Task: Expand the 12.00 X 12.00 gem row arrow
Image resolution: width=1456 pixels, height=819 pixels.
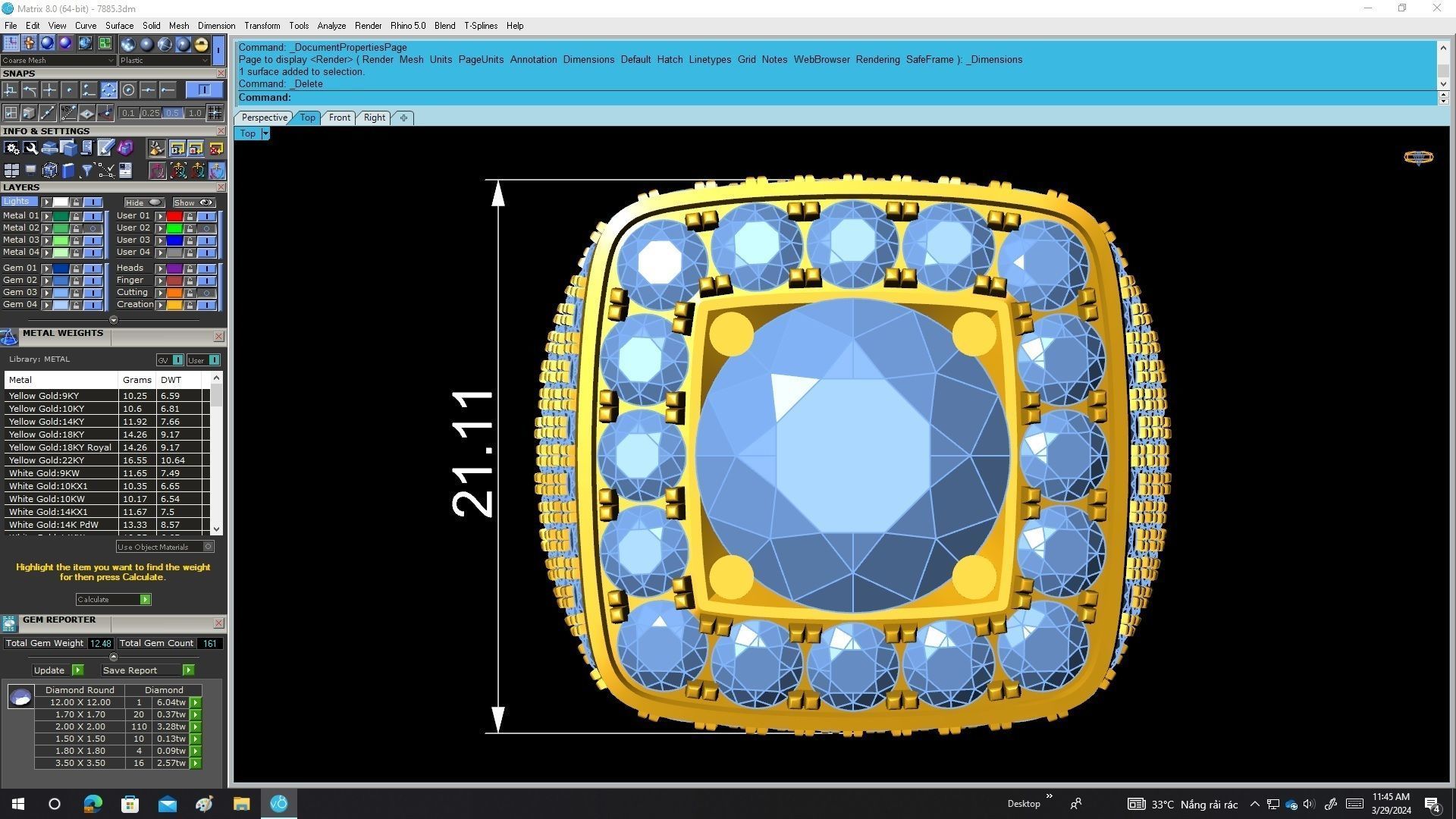Action: point(196,703)
